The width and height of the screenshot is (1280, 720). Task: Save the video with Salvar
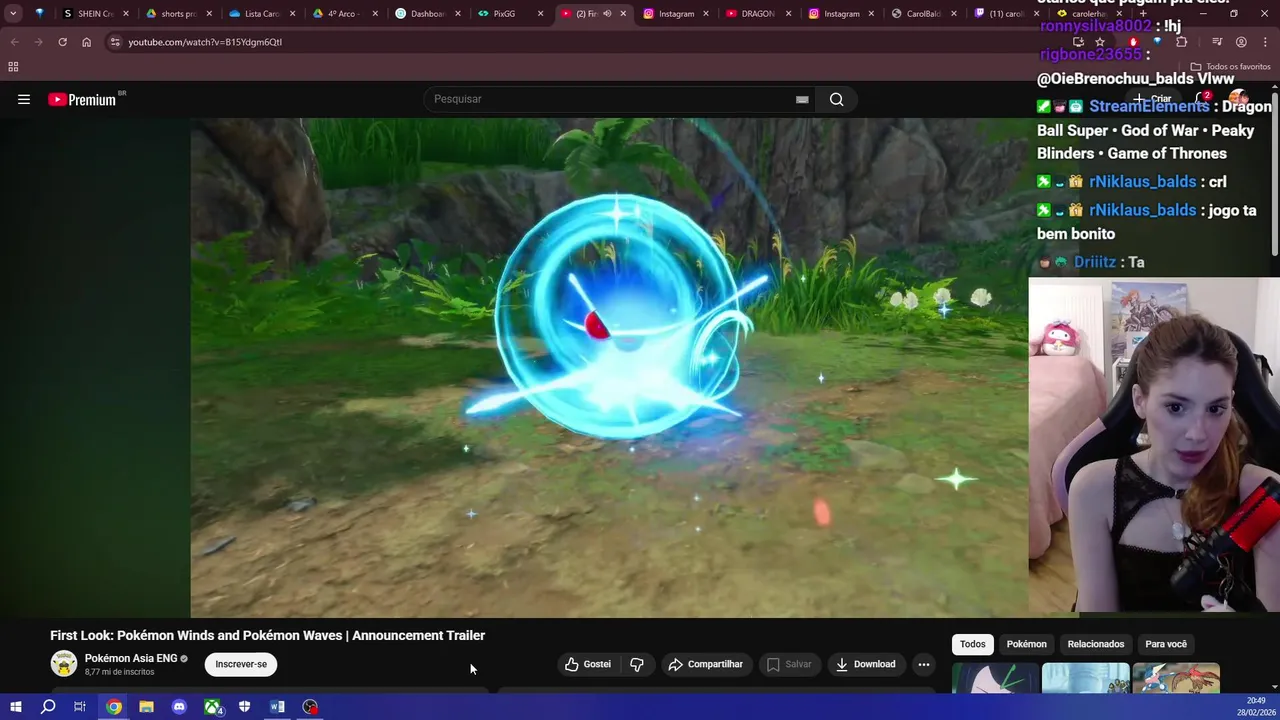[789, 664]
